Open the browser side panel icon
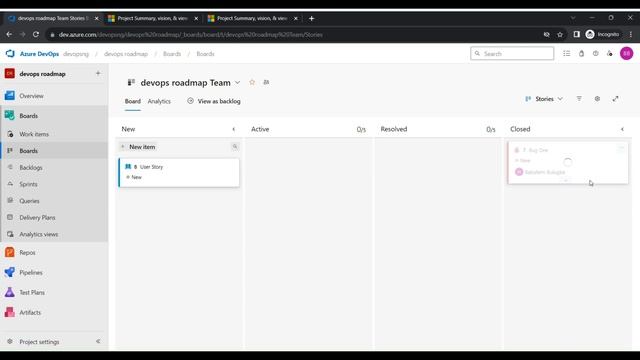The image size is (640, 360). pyautogui.click(x=576, y=35)
